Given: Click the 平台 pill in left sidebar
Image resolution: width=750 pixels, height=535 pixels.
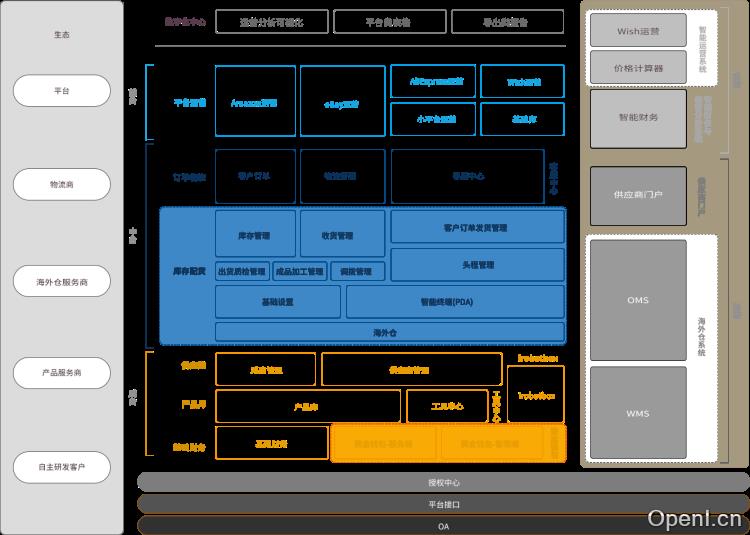Looking at the screenshot, I should (61, 91).
